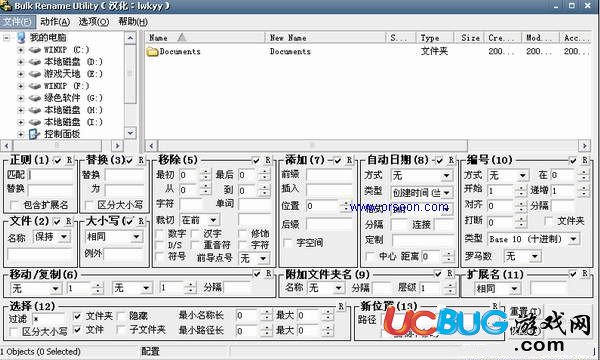Open the 动作(A) menu
This screenshot has height=360, width=600.
coord(55,22)
